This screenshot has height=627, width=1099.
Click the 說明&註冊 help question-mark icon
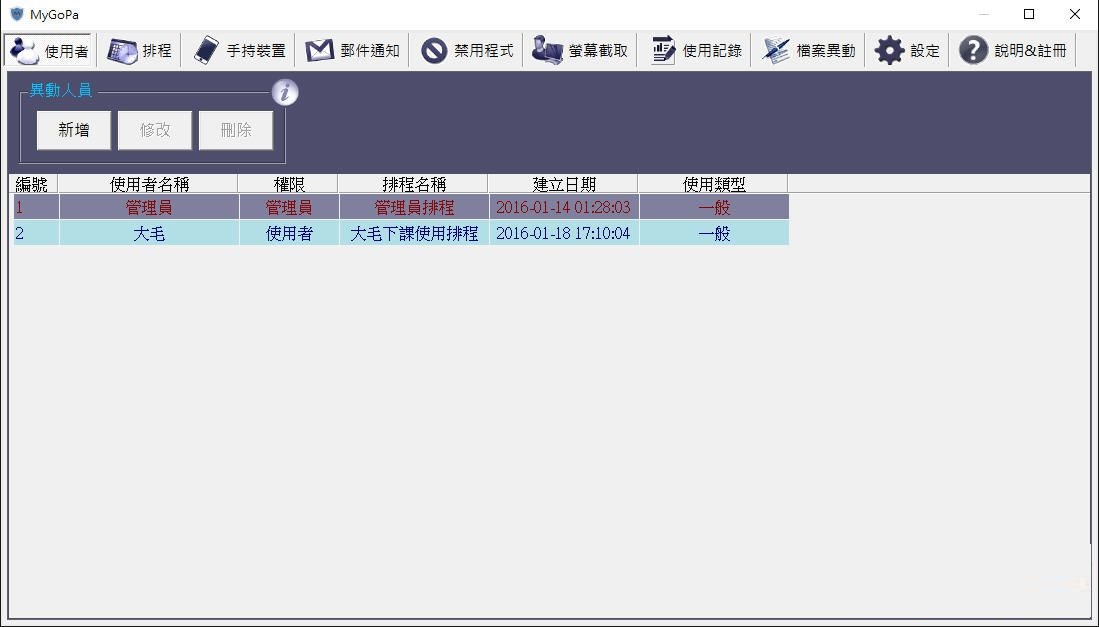[974, 50]
